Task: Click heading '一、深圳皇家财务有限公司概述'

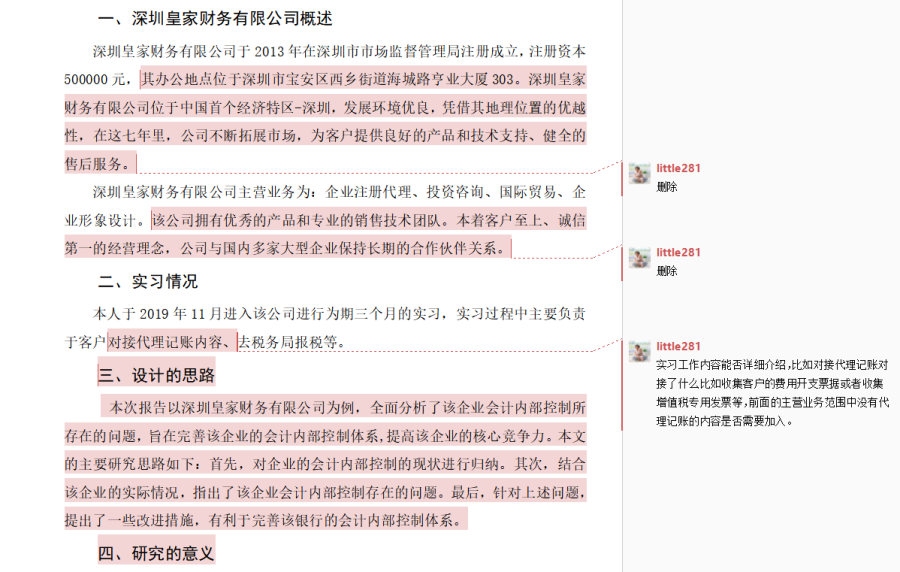Action: tap(215, 18)
